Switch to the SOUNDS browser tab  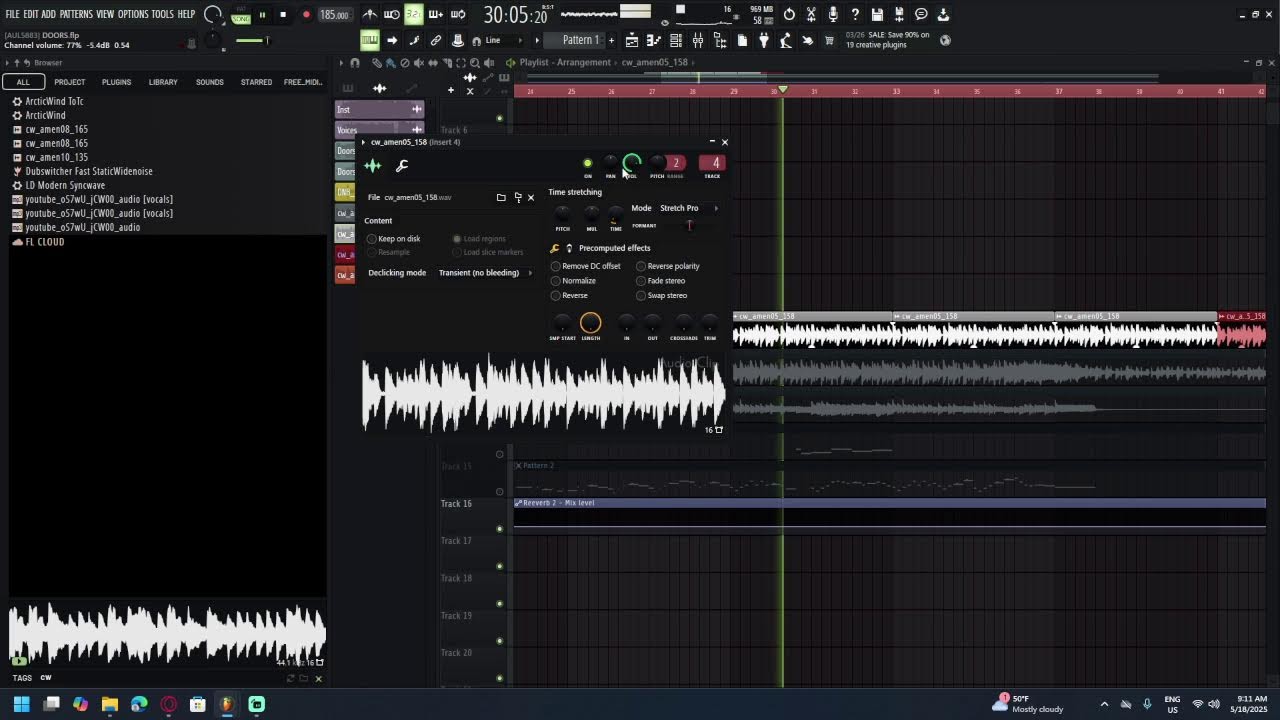(210, 82)
